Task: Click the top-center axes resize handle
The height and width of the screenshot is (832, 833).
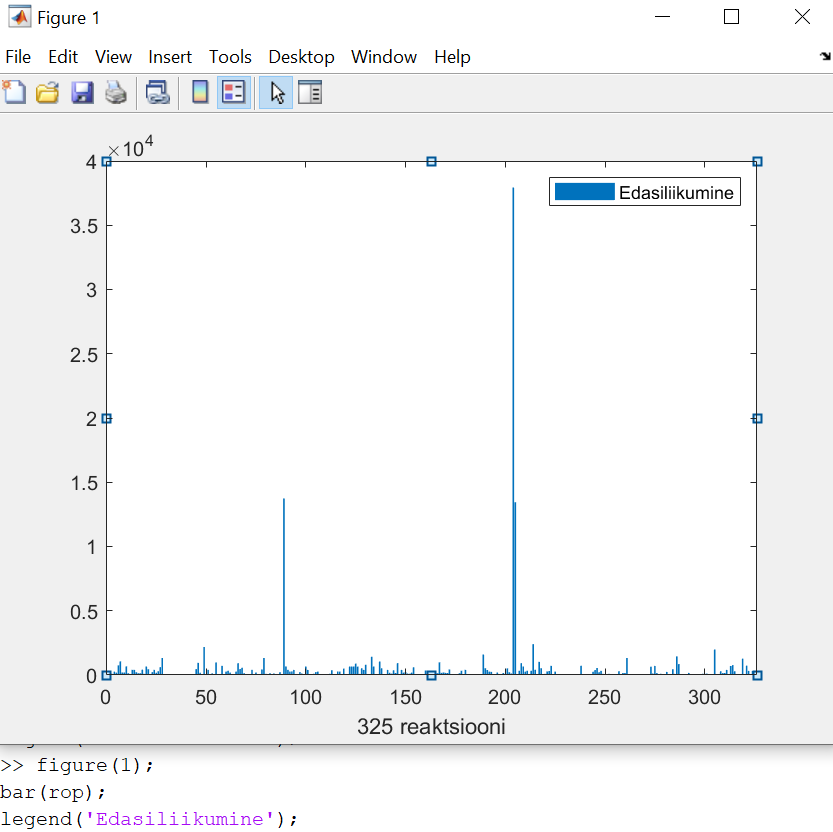Action: coord(432,161)
